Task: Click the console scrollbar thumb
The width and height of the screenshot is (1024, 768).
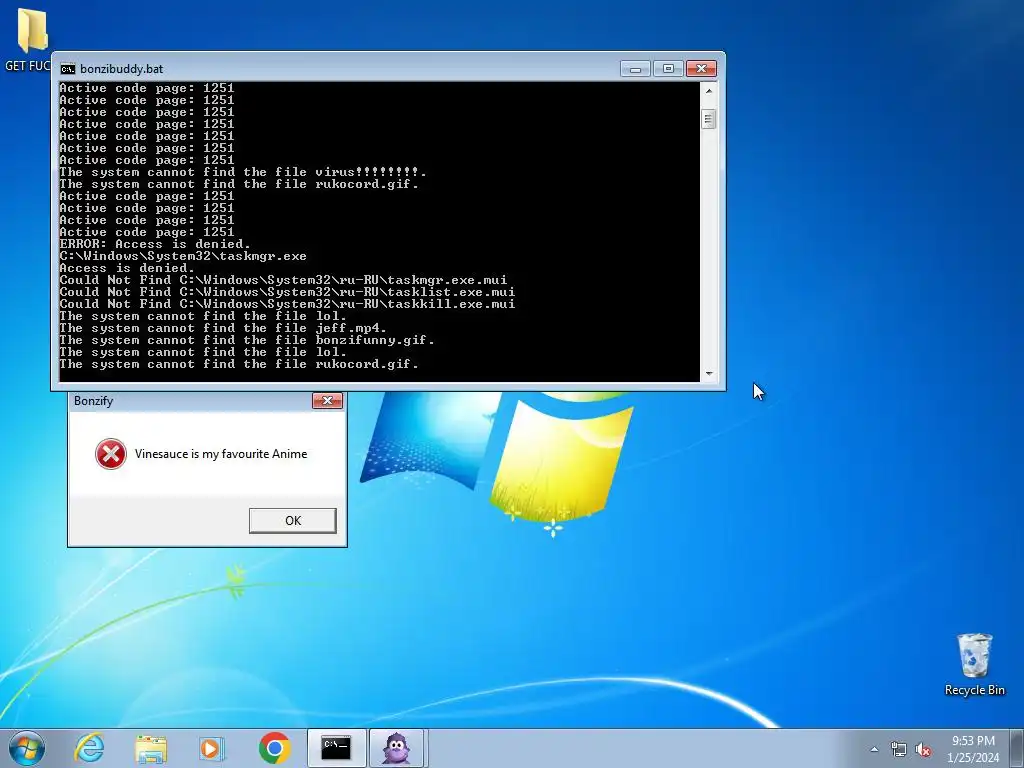Action: tap(709, 119)
